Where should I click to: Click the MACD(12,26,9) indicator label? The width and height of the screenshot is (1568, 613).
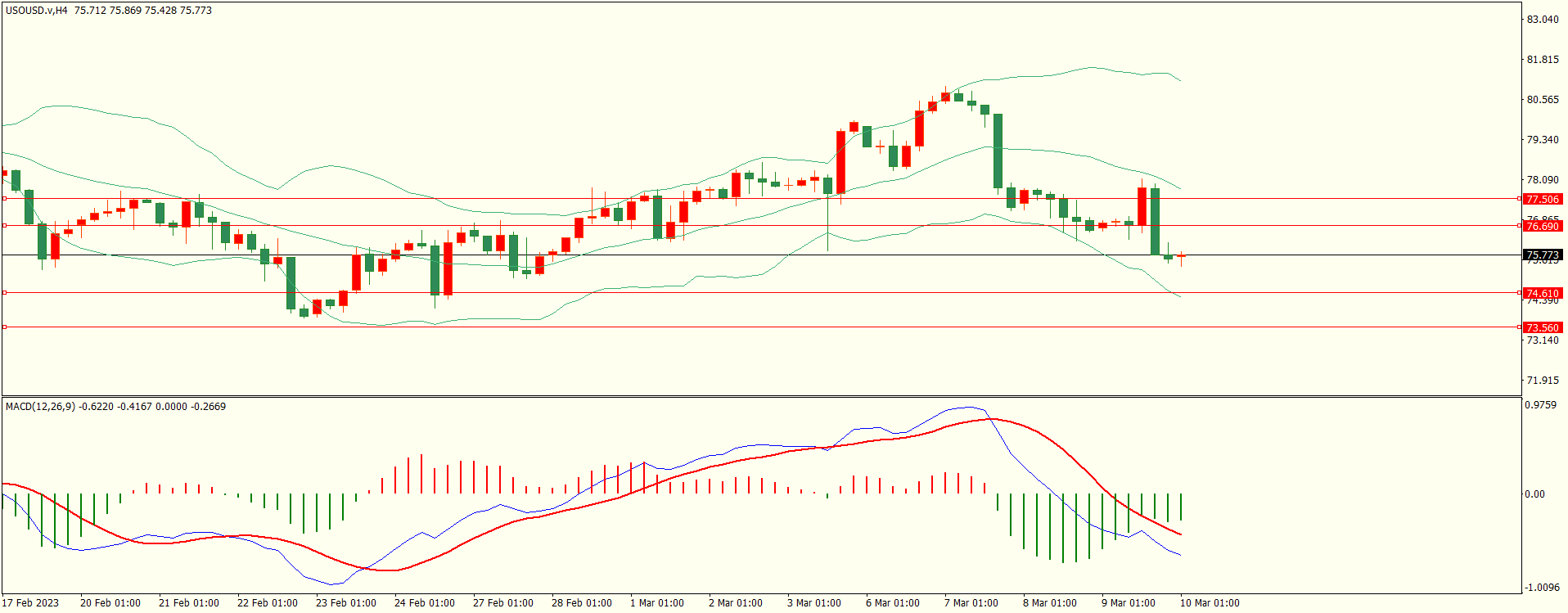(x=41, y=407)
